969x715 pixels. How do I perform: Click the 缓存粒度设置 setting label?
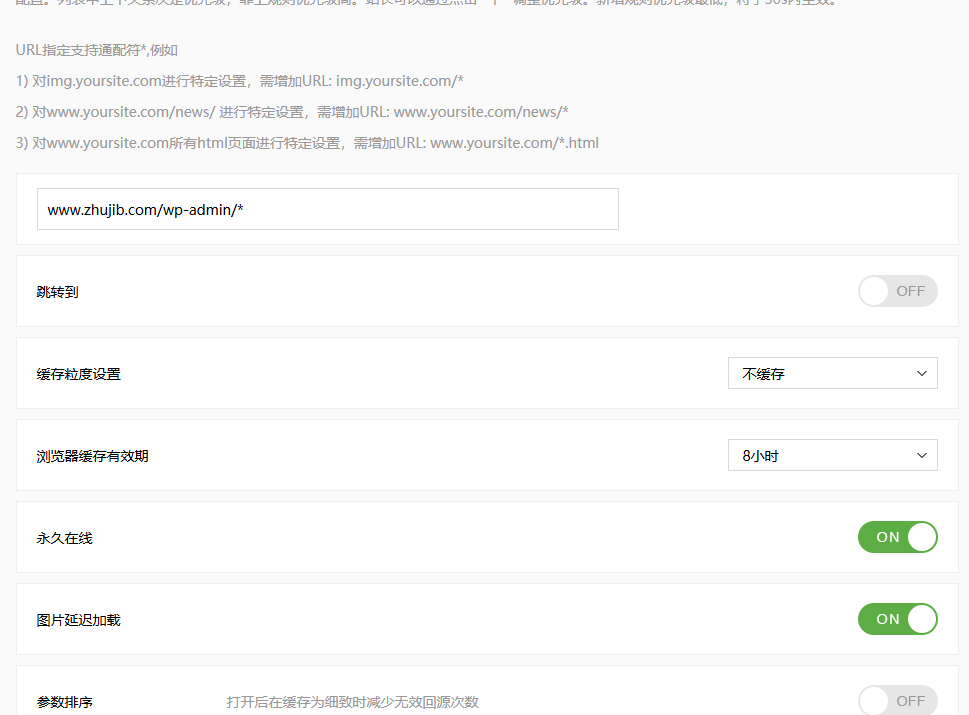(78, 374)
